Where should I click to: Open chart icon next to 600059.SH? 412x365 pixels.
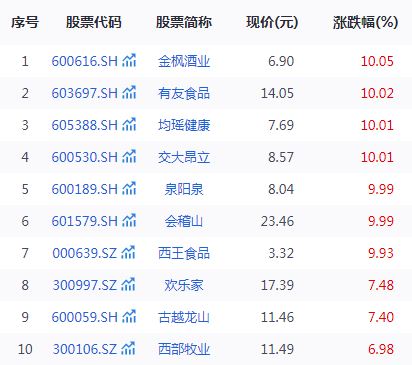[129, 317]
